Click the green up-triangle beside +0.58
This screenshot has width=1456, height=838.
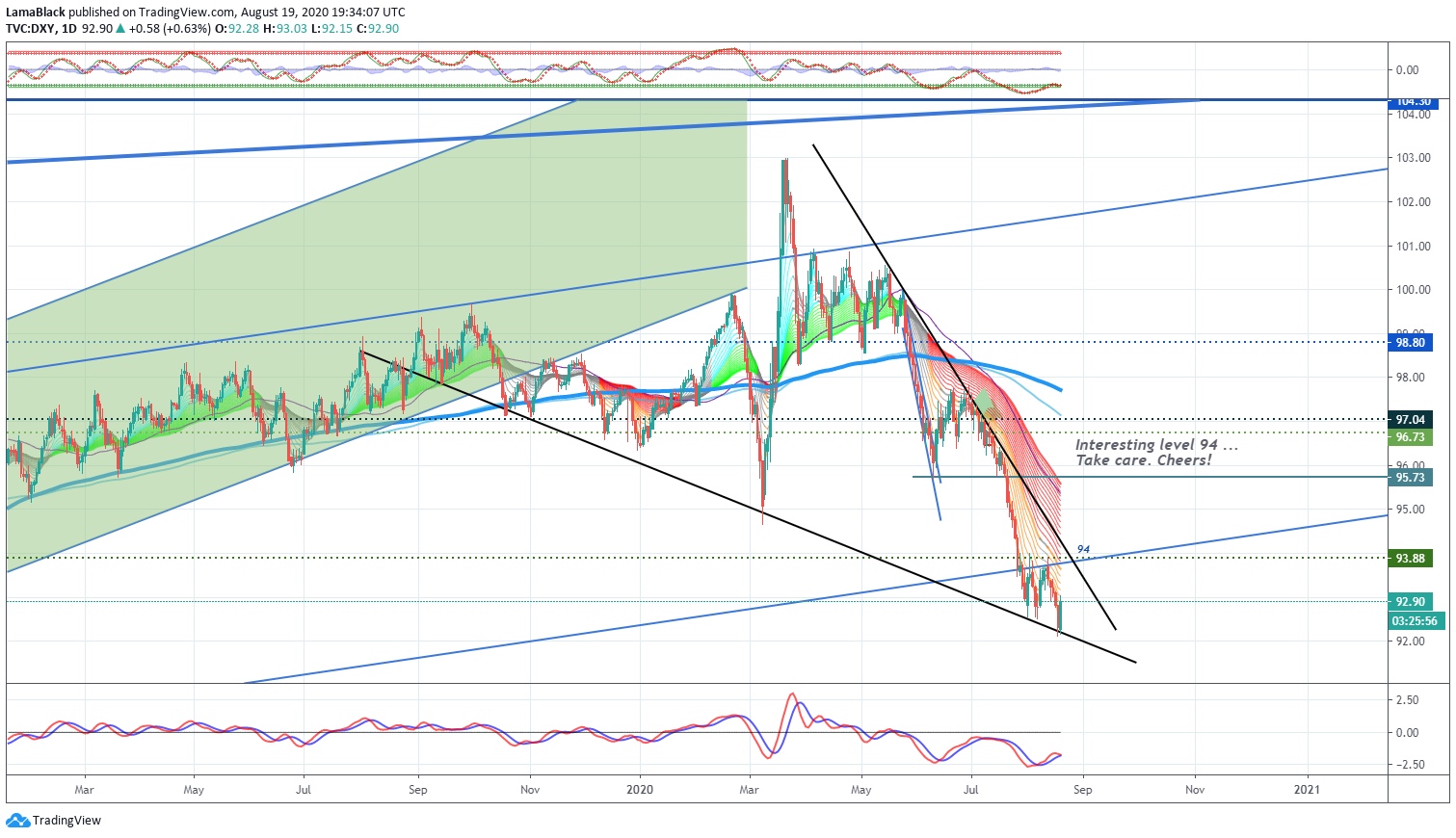point(120,29)
